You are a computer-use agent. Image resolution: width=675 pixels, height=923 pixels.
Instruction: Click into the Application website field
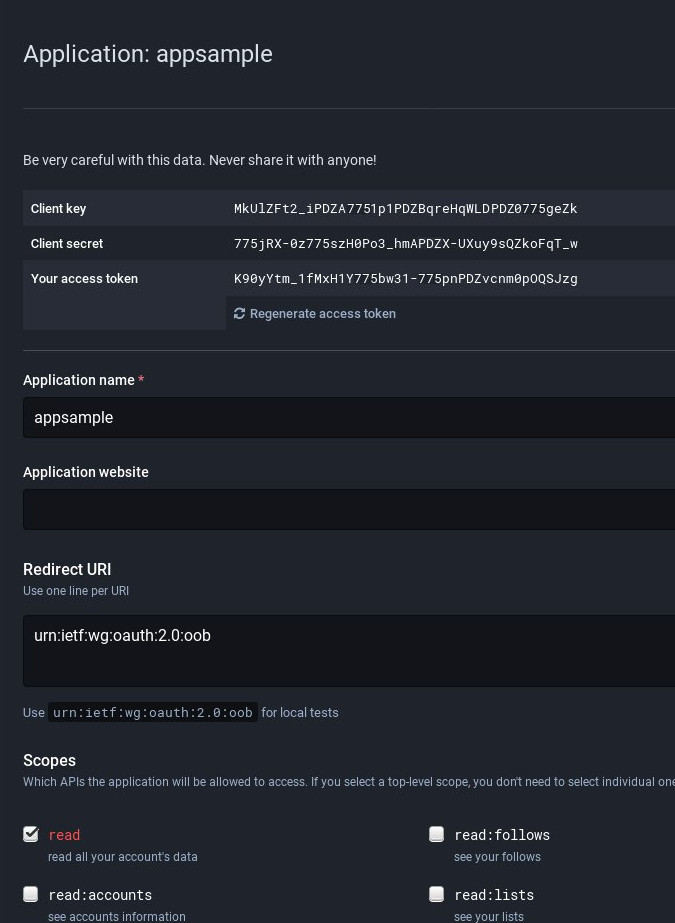pos(348,509)
